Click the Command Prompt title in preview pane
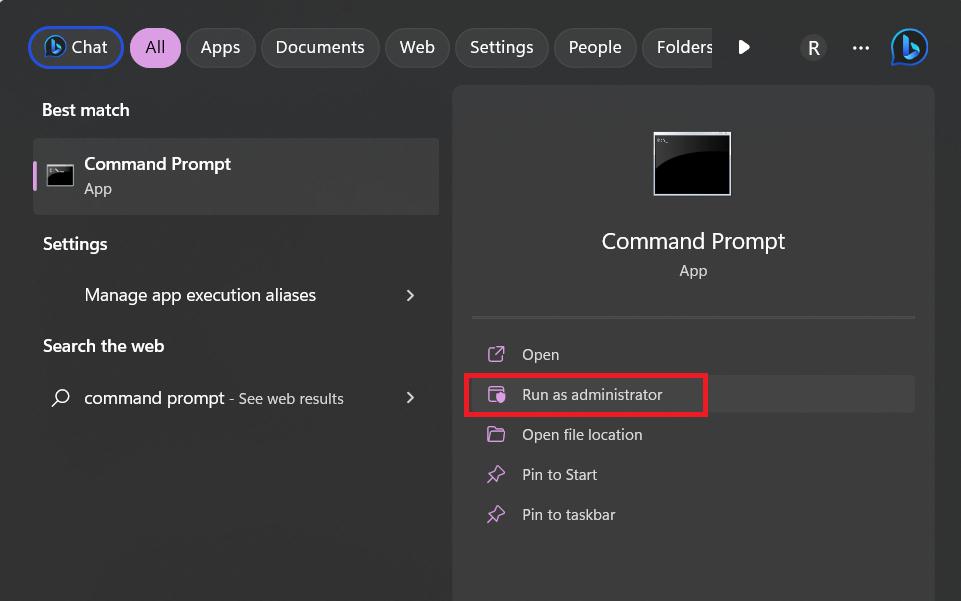 tap(693, 241)
